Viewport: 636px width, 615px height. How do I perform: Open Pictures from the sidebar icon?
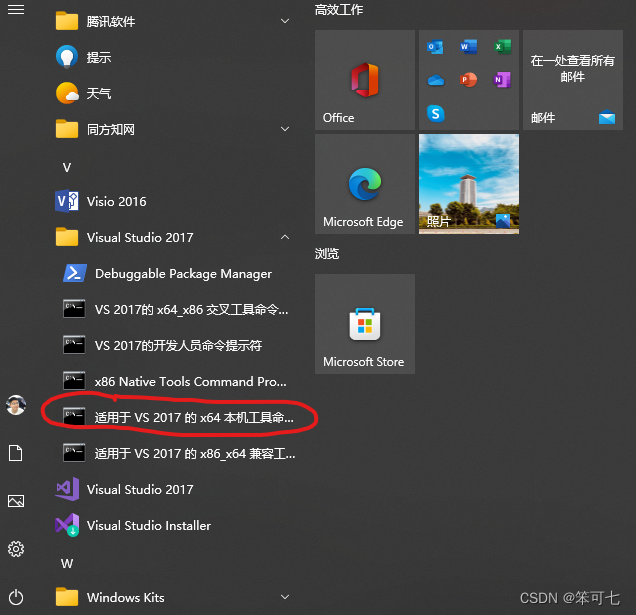[x=16, y=501]
